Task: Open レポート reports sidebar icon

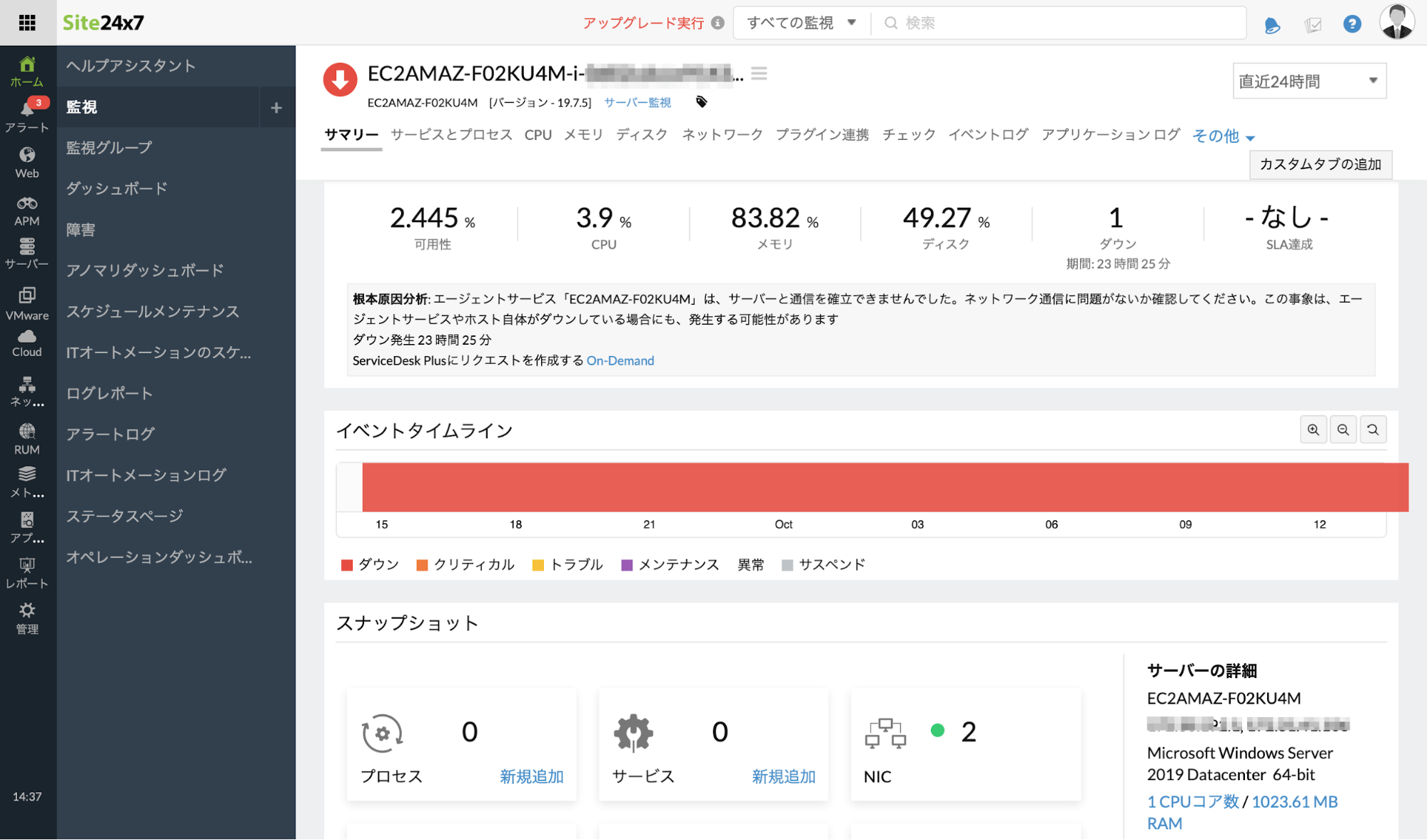Action: click(x=27, y=565)
